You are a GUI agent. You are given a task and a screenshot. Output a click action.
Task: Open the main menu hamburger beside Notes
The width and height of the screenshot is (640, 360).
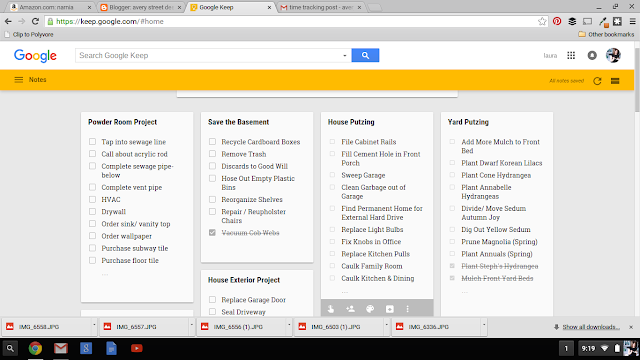pyautogui.click(x=19, y=80)
